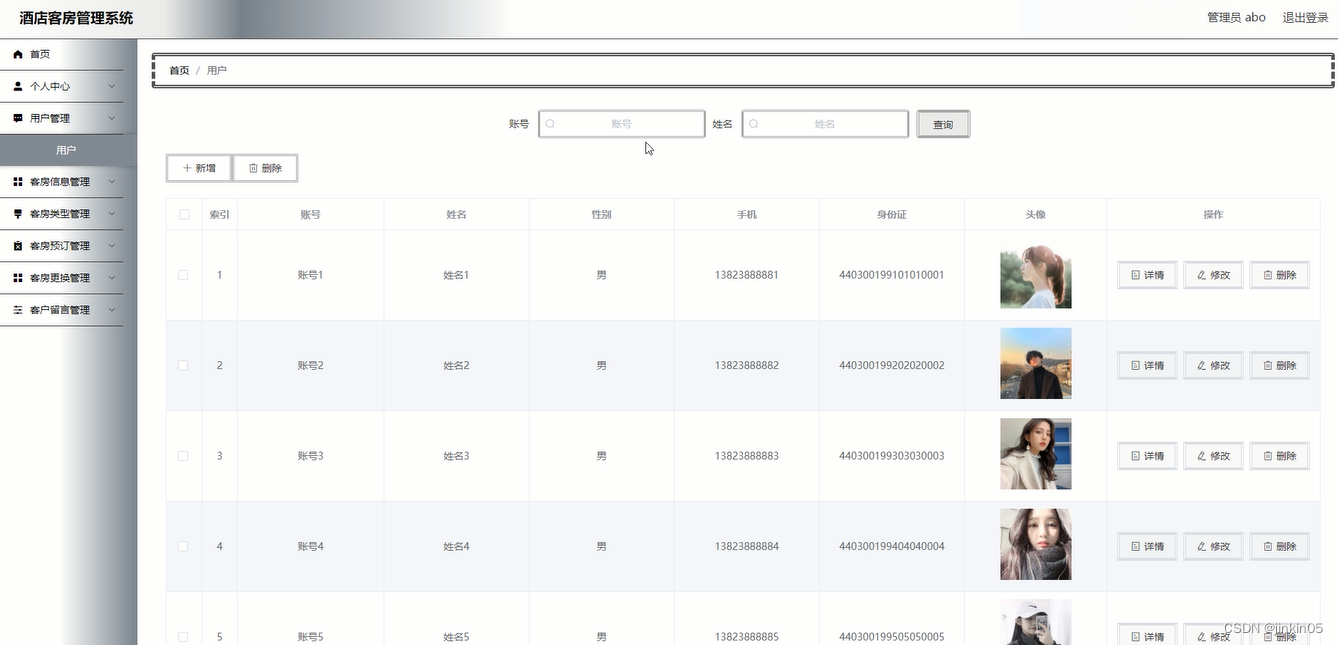Click the plus icon on 新增 button
This screenshot has width=1338, height=645.
(187, 168)
